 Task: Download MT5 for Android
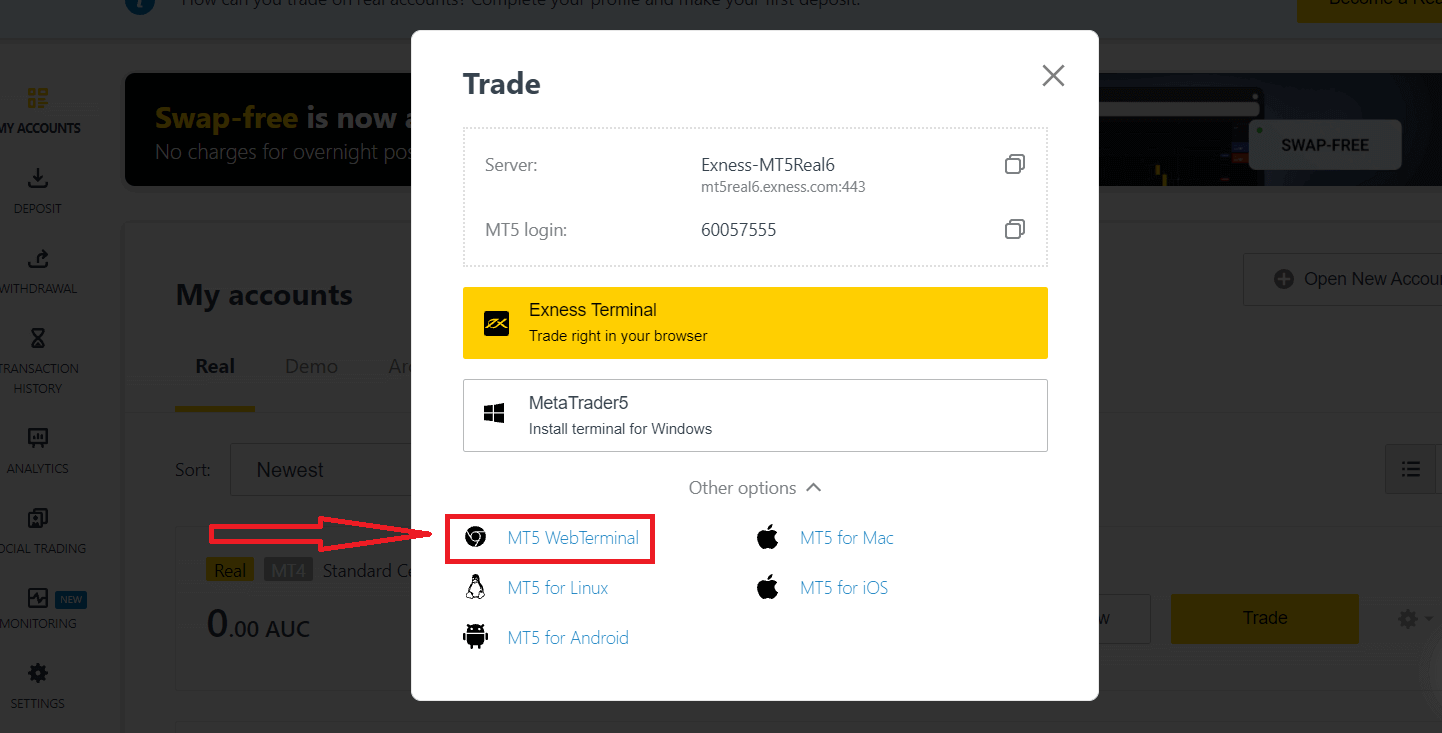click(568, 637)
